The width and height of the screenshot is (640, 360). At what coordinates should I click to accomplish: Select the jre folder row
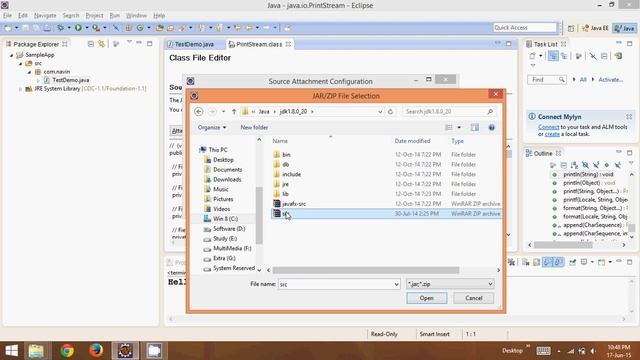386,184
